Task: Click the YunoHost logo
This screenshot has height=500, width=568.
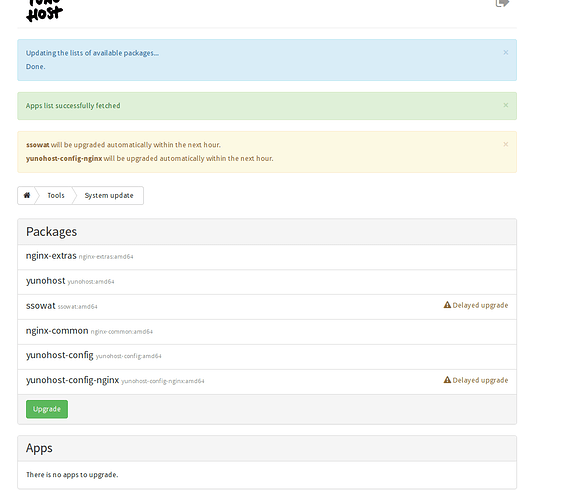Action: [x=45, y=11]
